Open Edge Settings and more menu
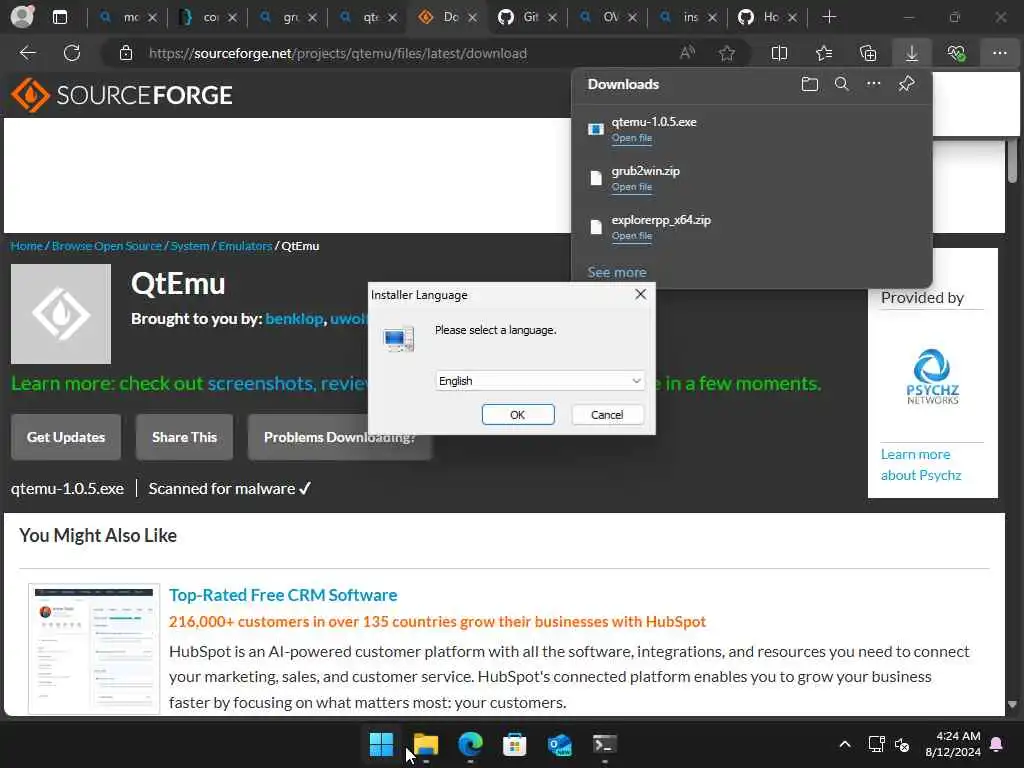 point(1000,53)
